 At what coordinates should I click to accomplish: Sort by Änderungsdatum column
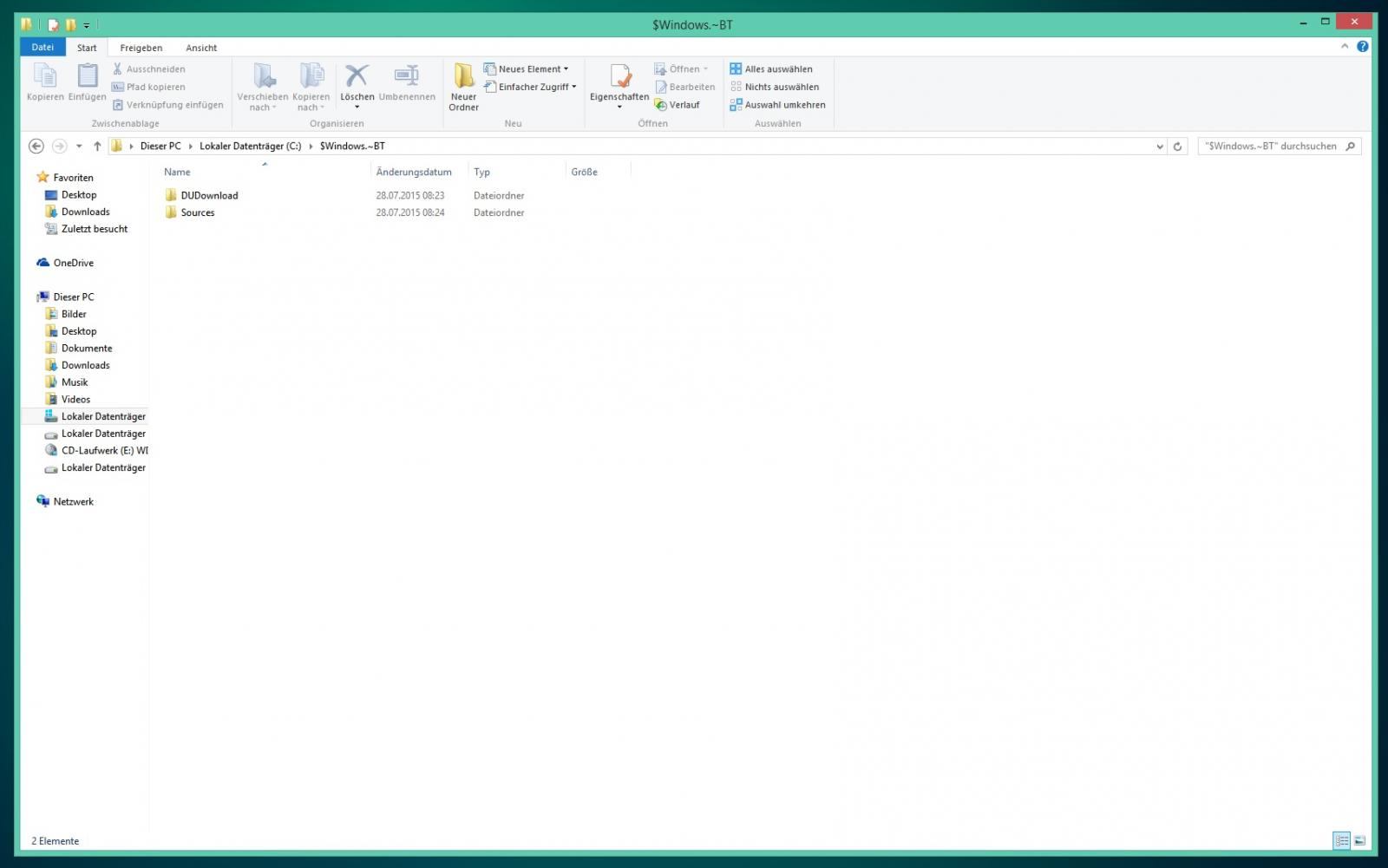click(414, 172)
